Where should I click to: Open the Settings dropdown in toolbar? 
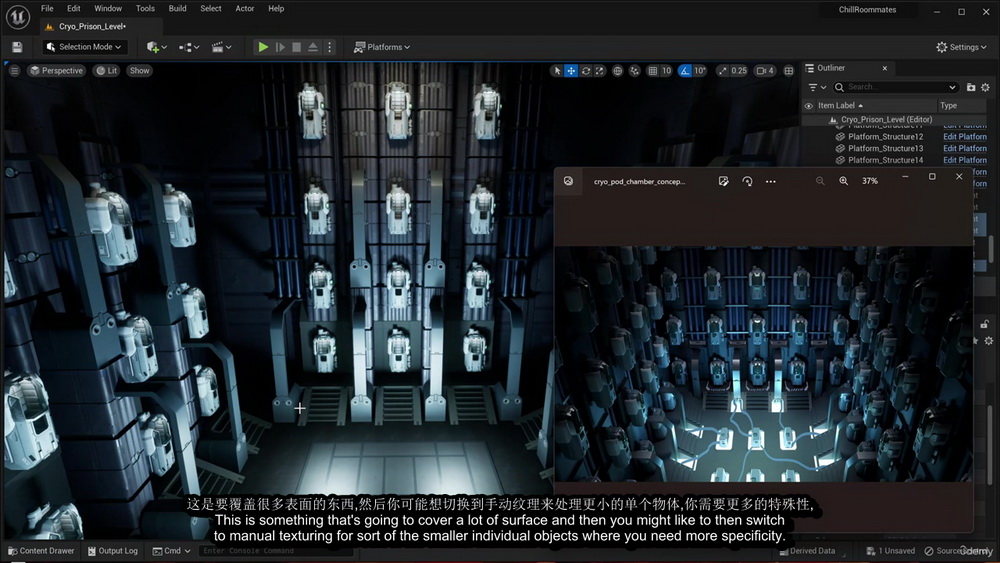click(x=961, y=47)
